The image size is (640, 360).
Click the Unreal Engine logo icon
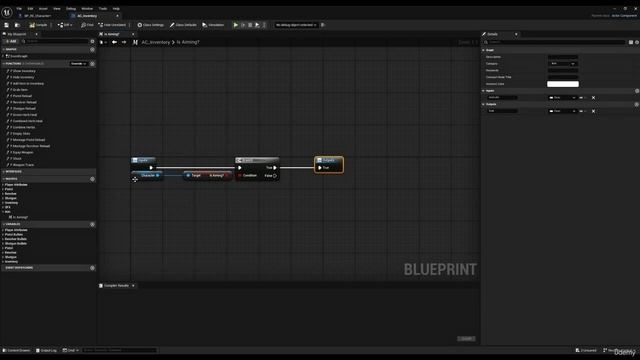pyautogui.click(x=7, y=12)
